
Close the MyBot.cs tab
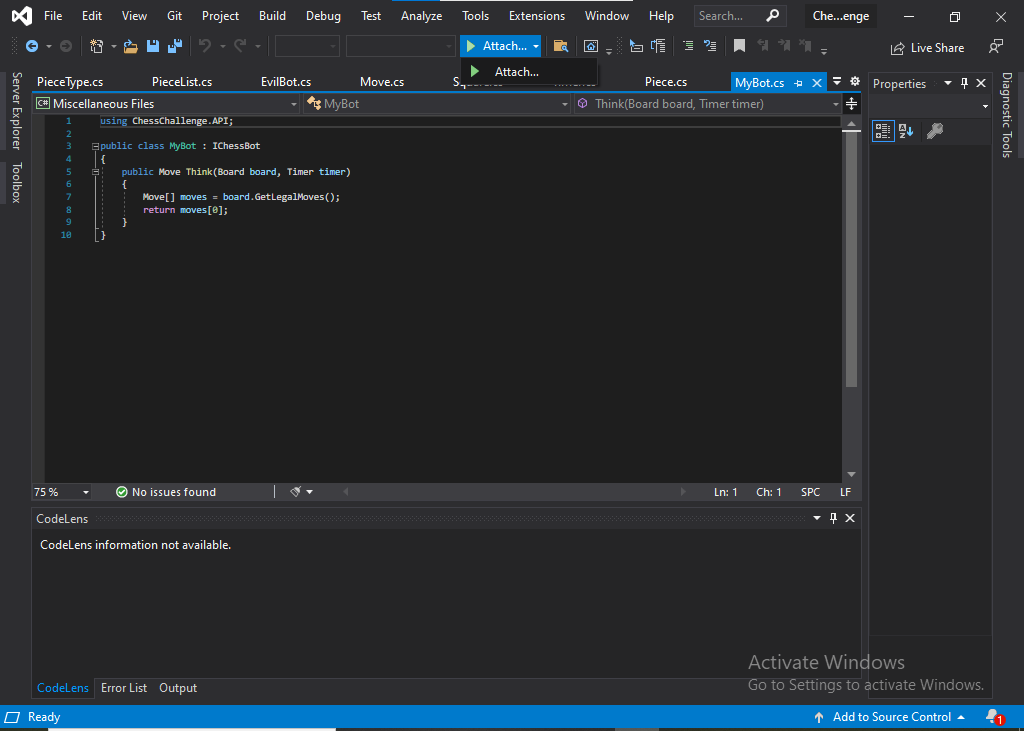[x=816, y=83]
